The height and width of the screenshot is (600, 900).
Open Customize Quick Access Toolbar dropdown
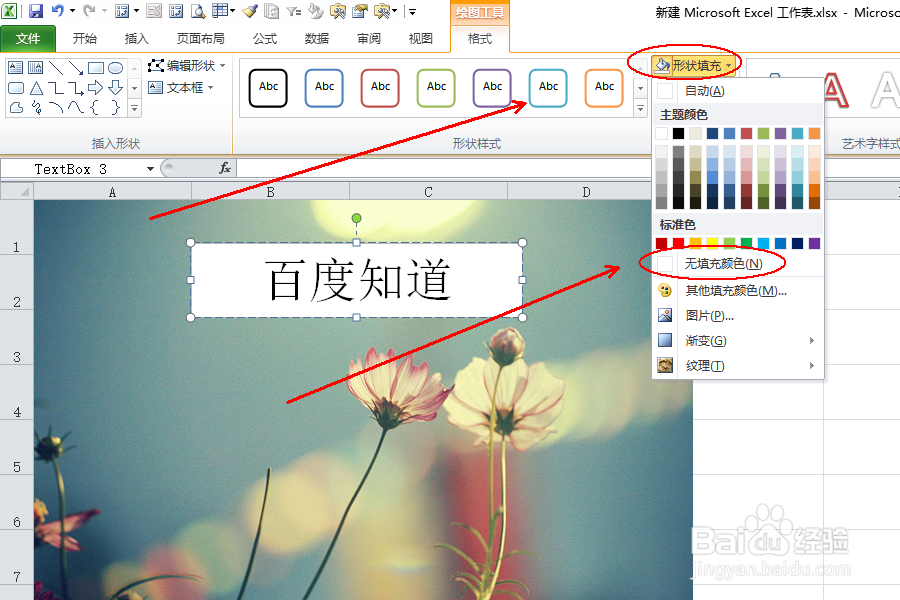[x=413, y=11]
